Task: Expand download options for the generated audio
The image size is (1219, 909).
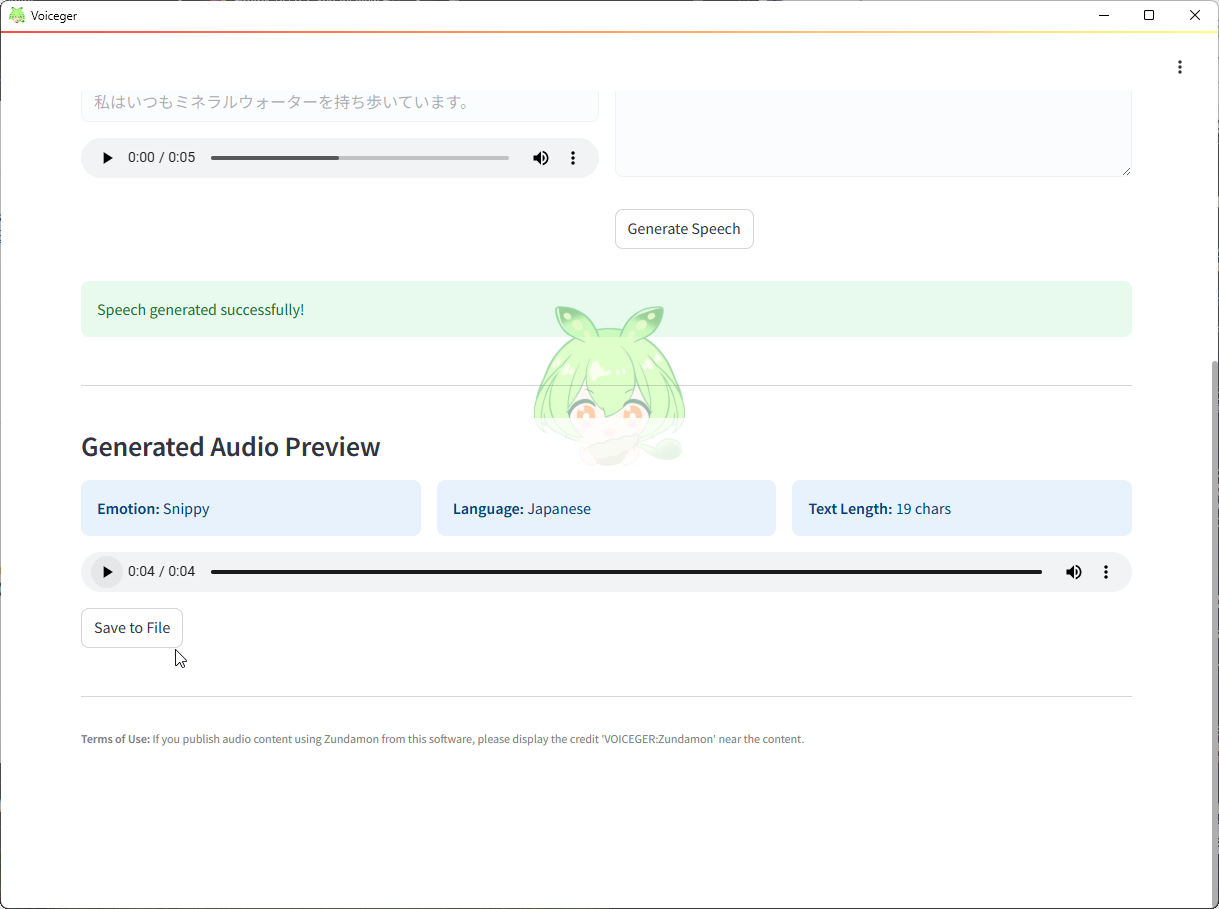Action: pyautogui.click(x=1106, y=571)
